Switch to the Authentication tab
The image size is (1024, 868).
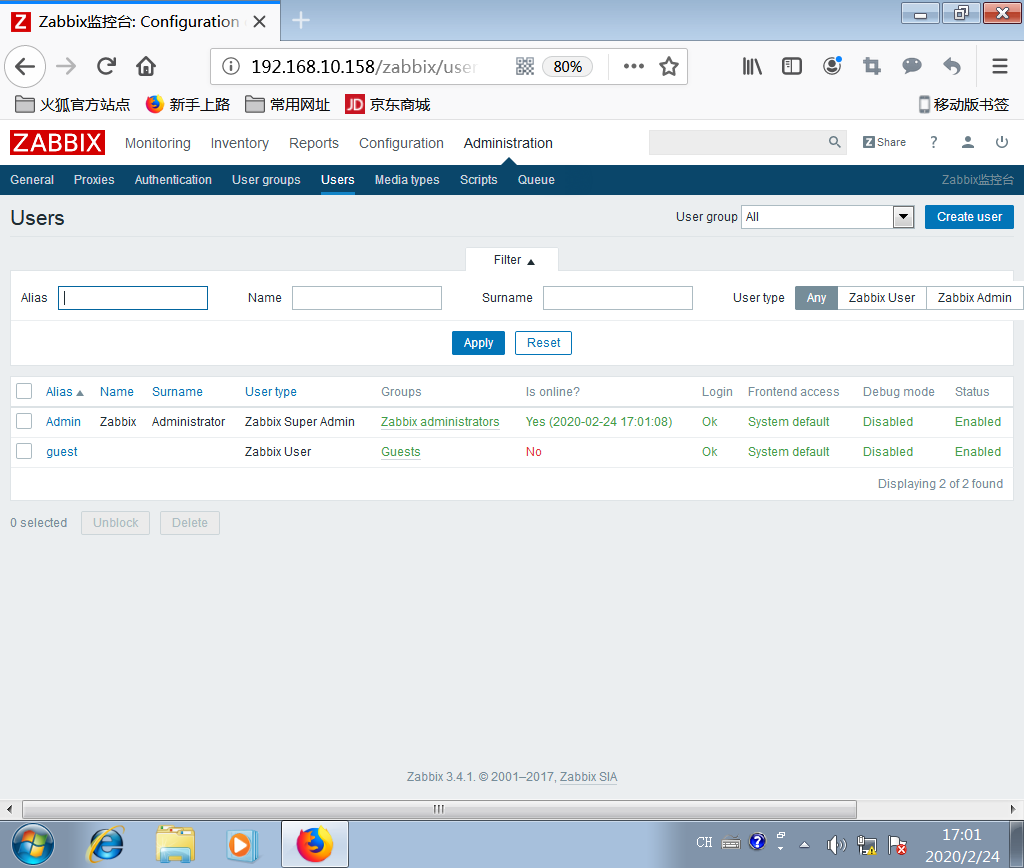click(173, 180)
